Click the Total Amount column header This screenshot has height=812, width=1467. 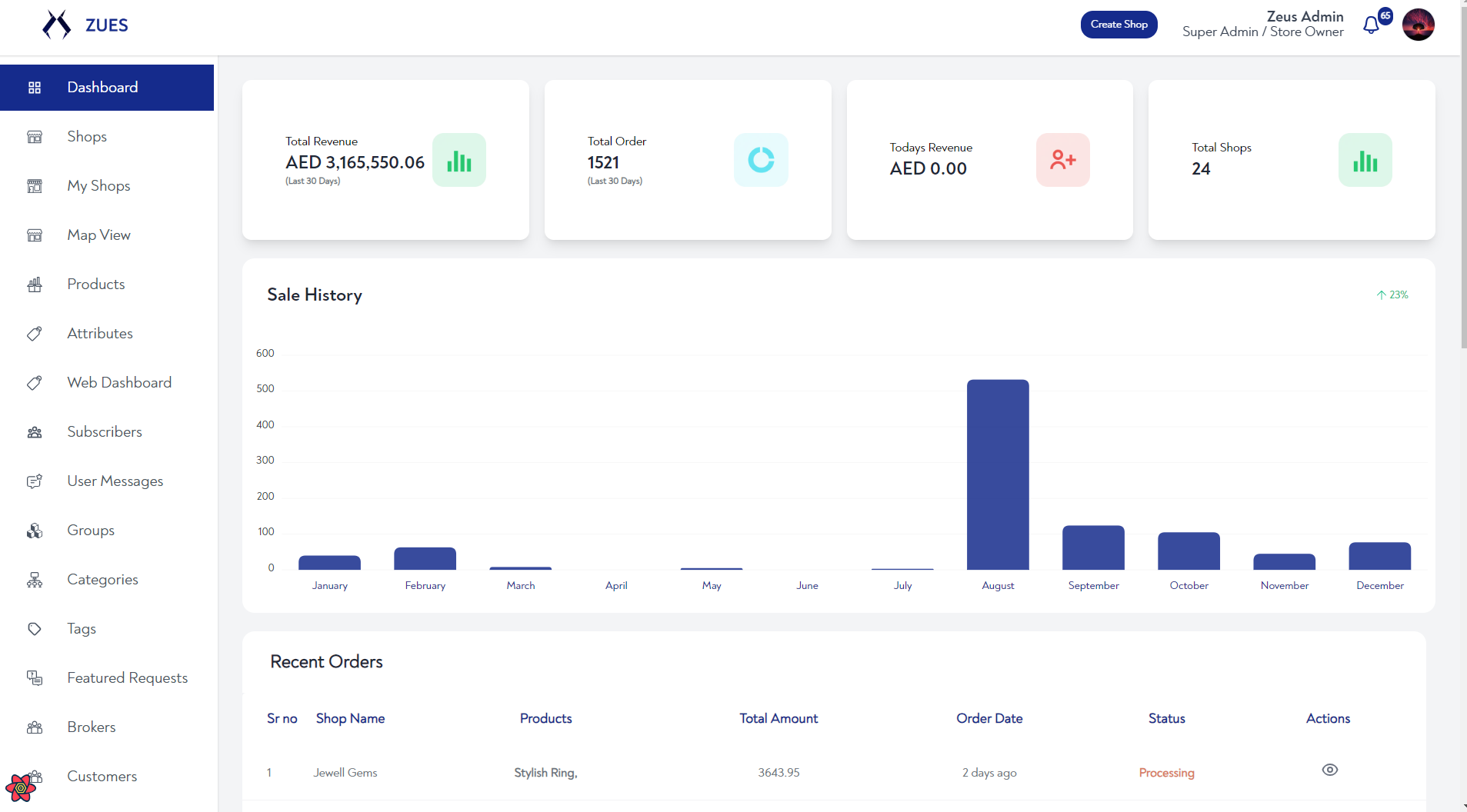click(779, 718)
